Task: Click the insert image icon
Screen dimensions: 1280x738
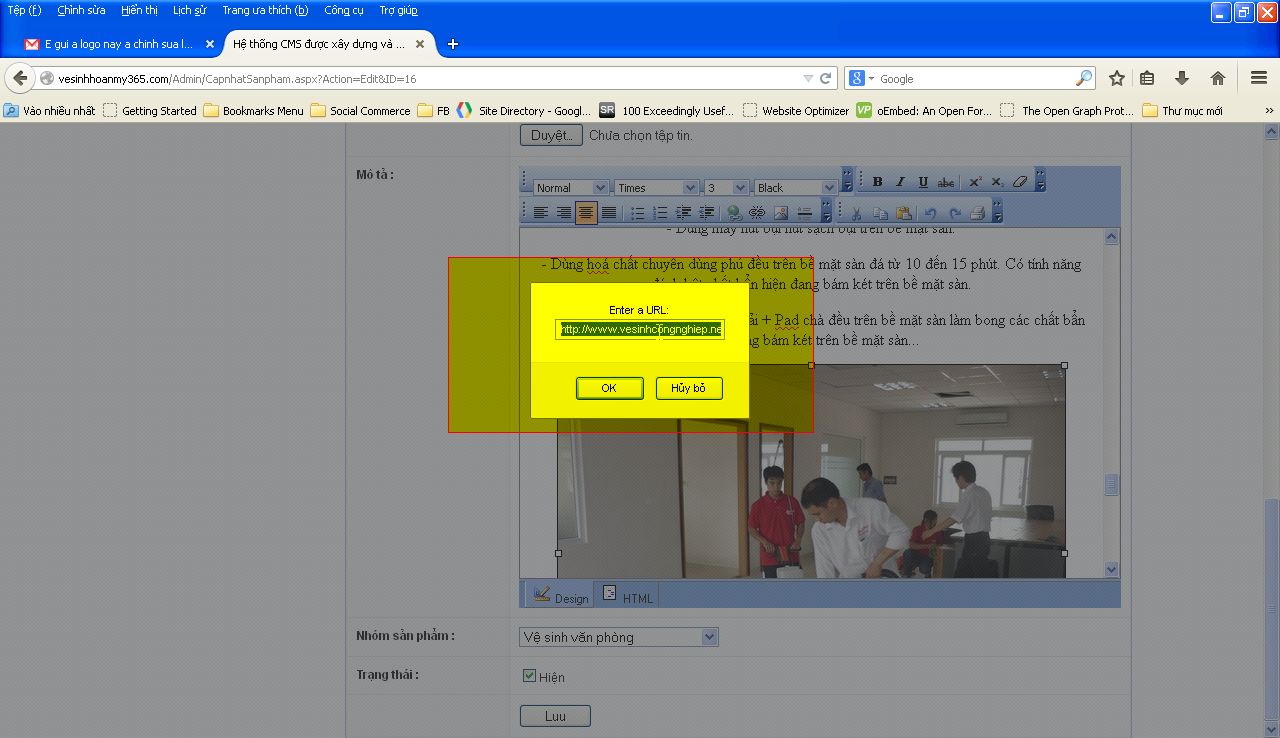Action: tap(781, 212)
